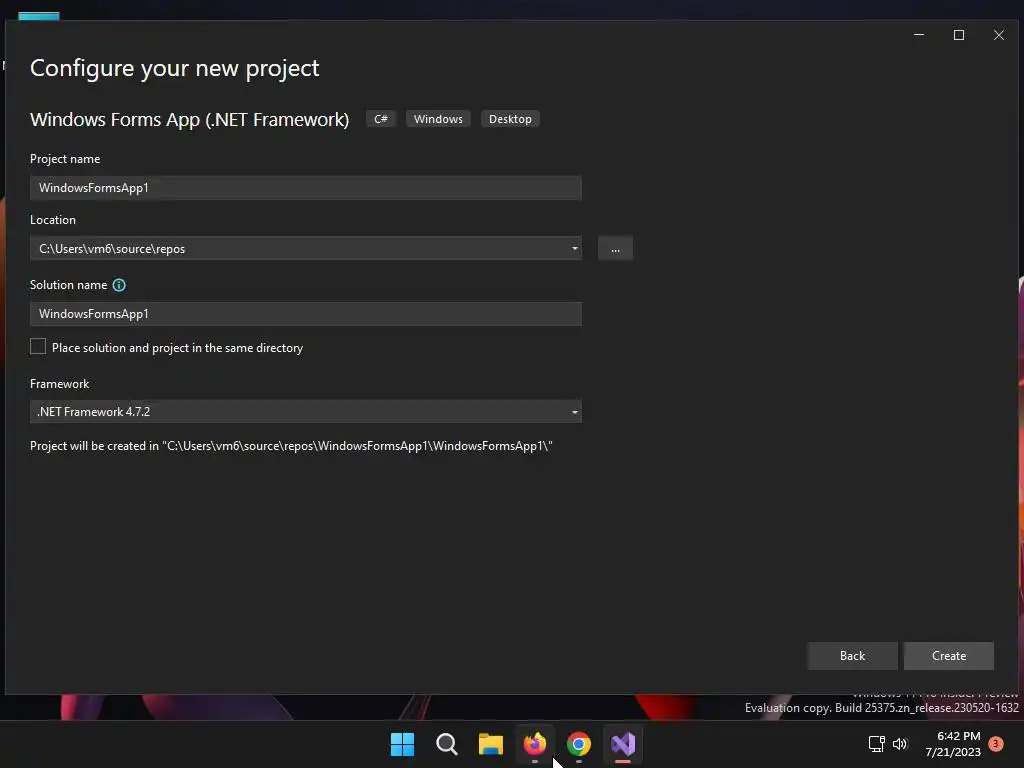This screenshot has height=768, width=1024.
Task: Open the network status tray icon
Action: coord(876,744)
